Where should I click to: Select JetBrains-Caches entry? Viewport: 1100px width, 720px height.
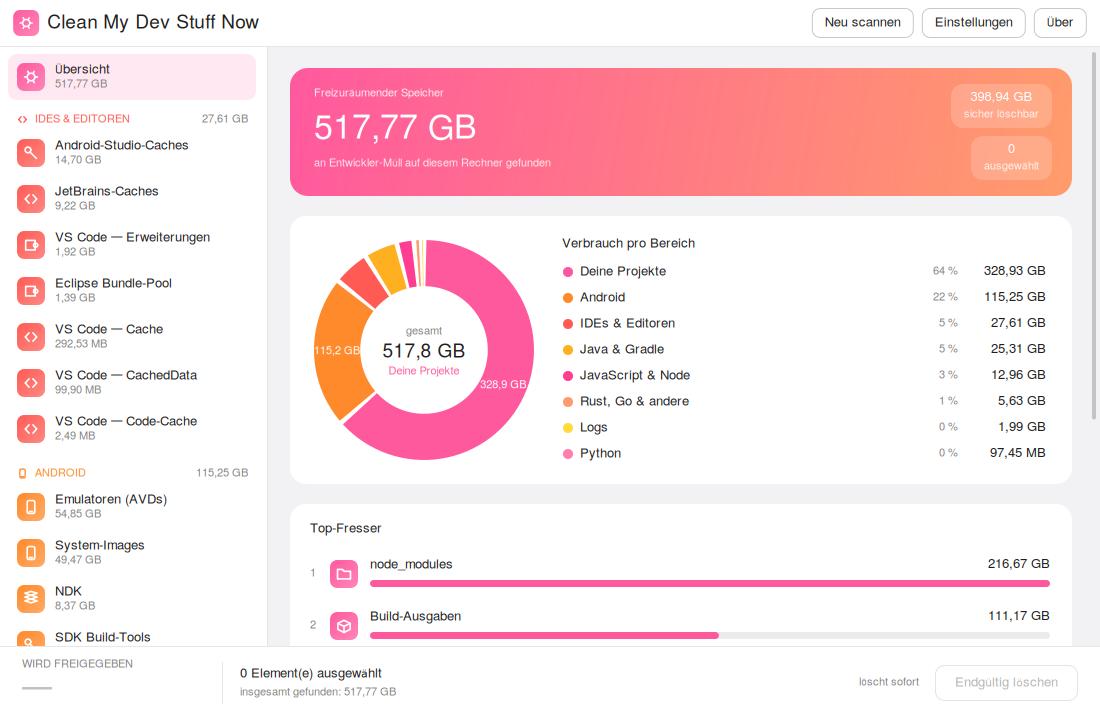(x=132, y=199)
